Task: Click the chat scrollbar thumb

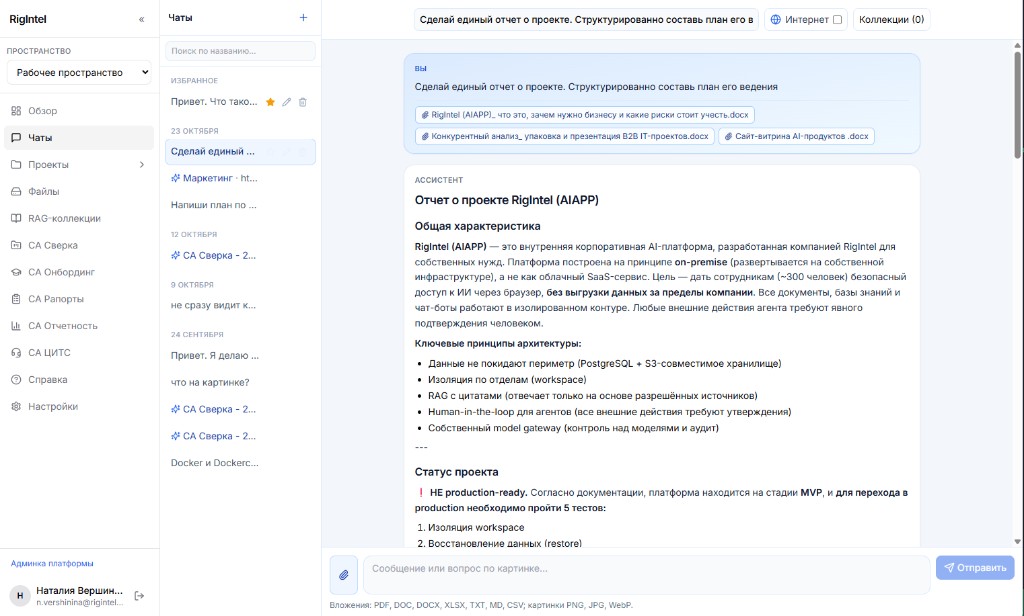Action: tap(1017, 105)
